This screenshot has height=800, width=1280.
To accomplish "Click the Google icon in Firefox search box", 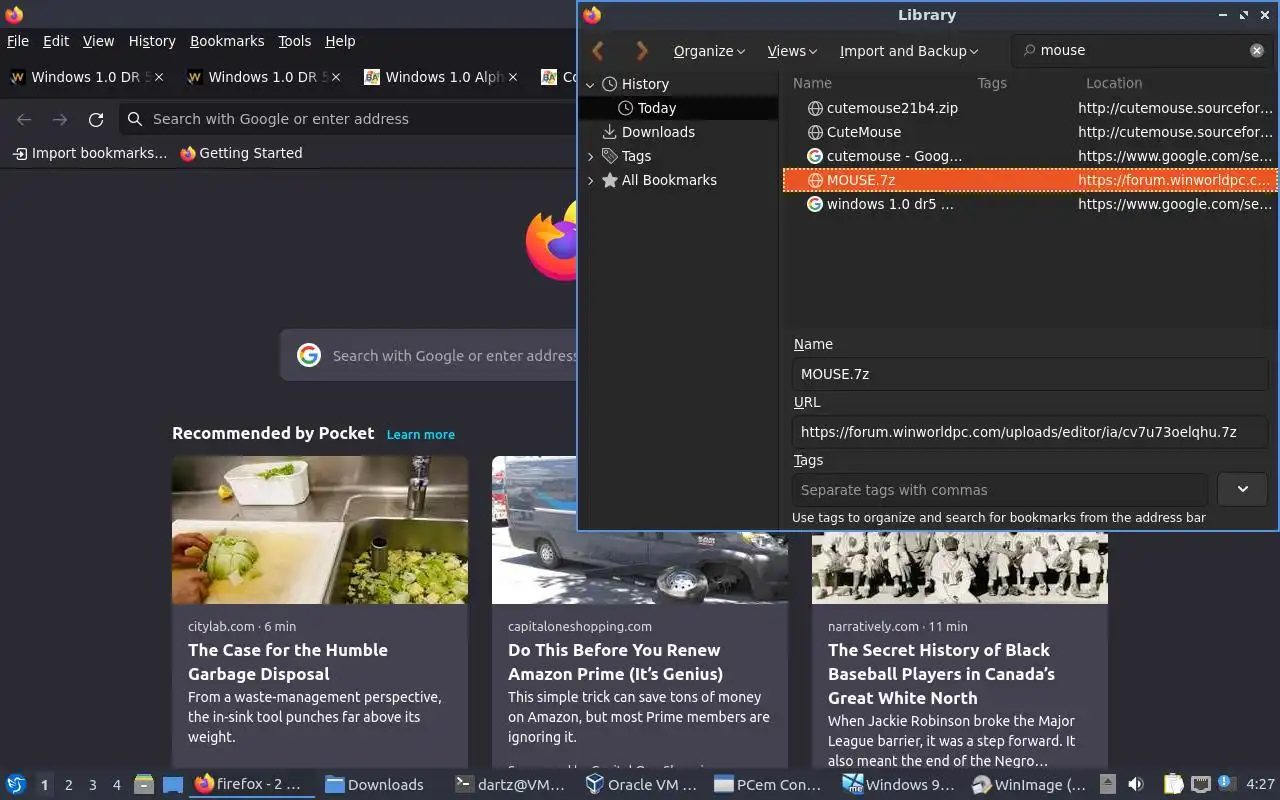I will tap(309, 355).
